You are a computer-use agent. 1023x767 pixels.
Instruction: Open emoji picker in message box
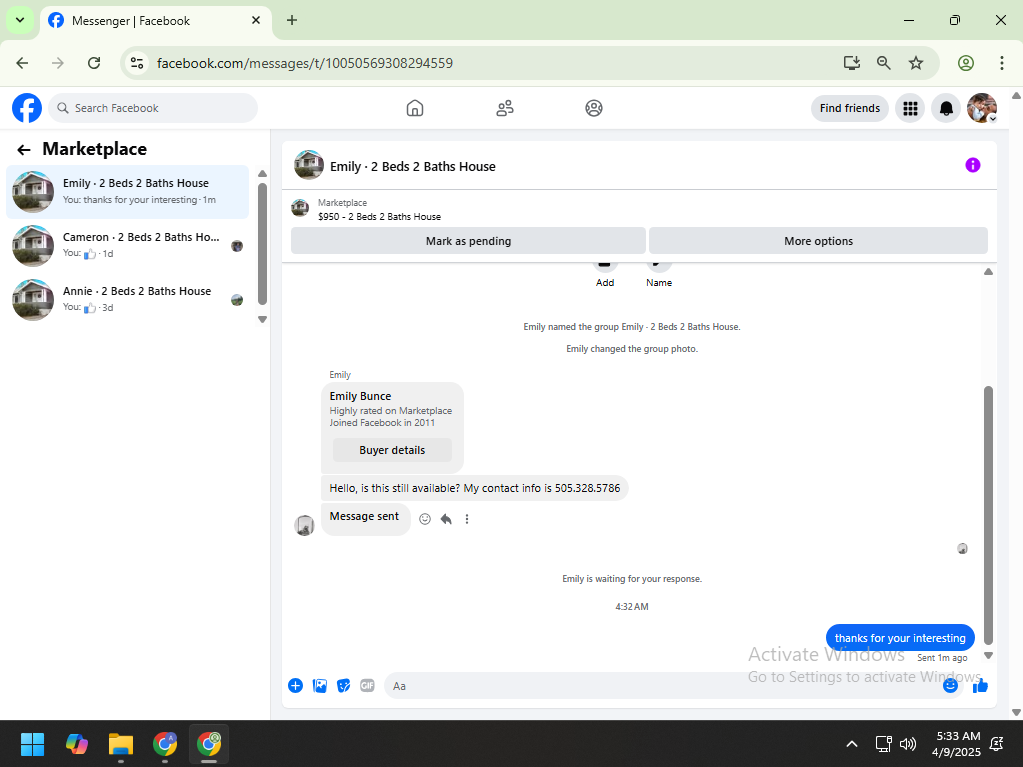coord(951,685)
